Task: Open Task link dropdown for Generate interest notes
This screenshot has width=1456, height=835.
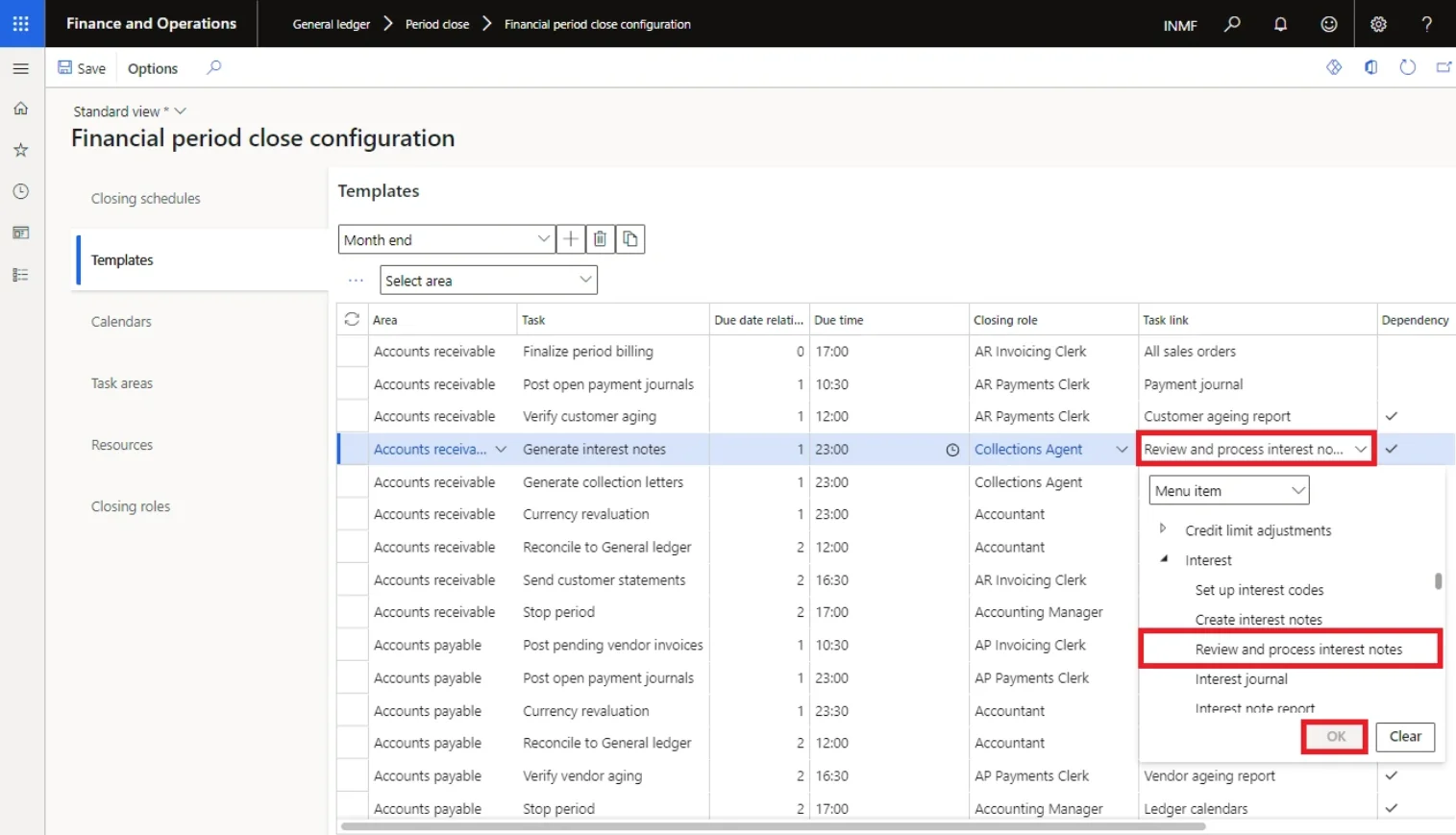Action: coord(1361,449)
